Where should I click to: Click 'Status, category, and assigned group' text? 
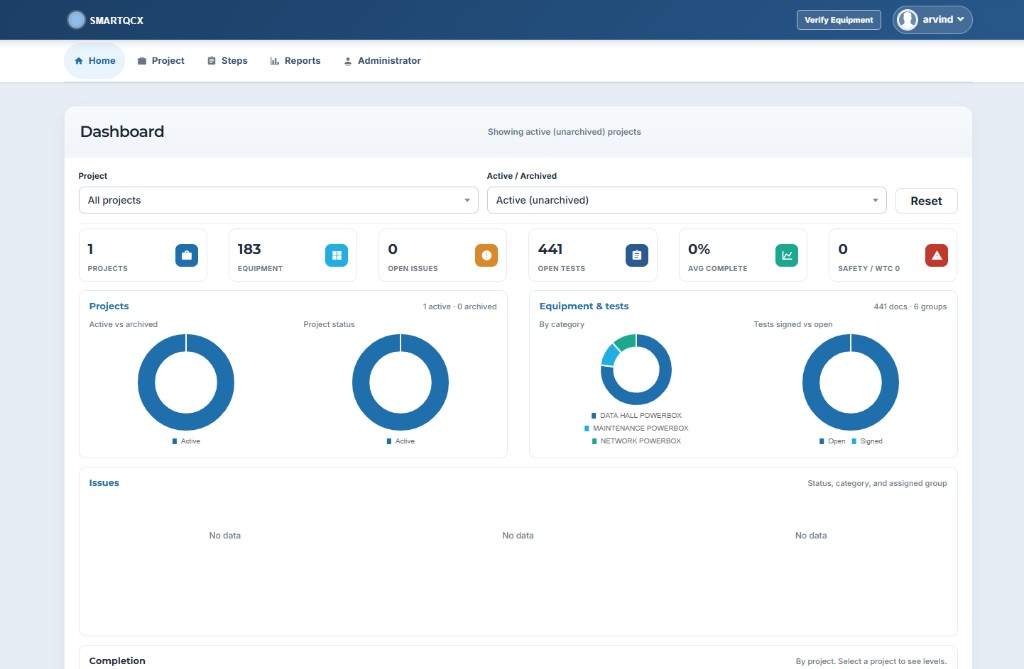[877, 483]
